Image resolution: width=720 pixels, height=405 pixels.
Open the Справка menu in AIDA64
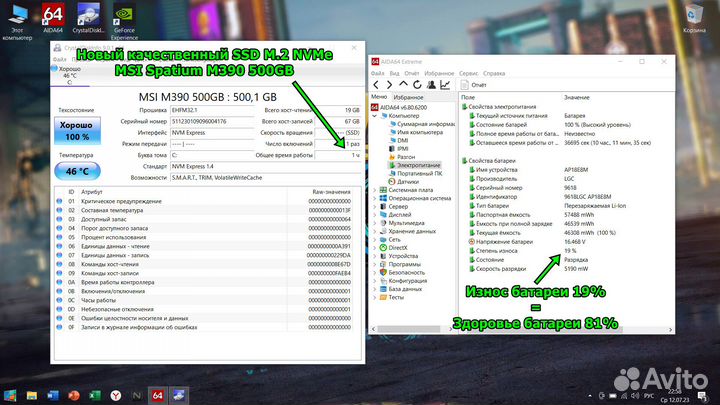click(494, 73)
